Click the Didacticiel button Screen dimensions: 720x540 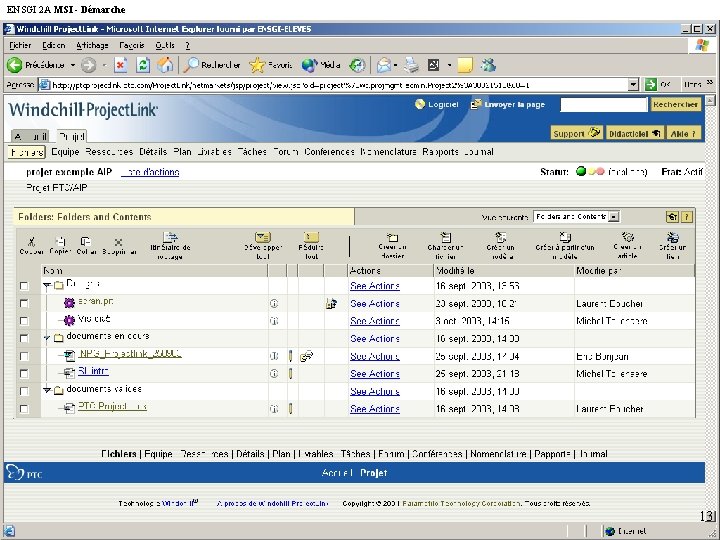[635, 133]
